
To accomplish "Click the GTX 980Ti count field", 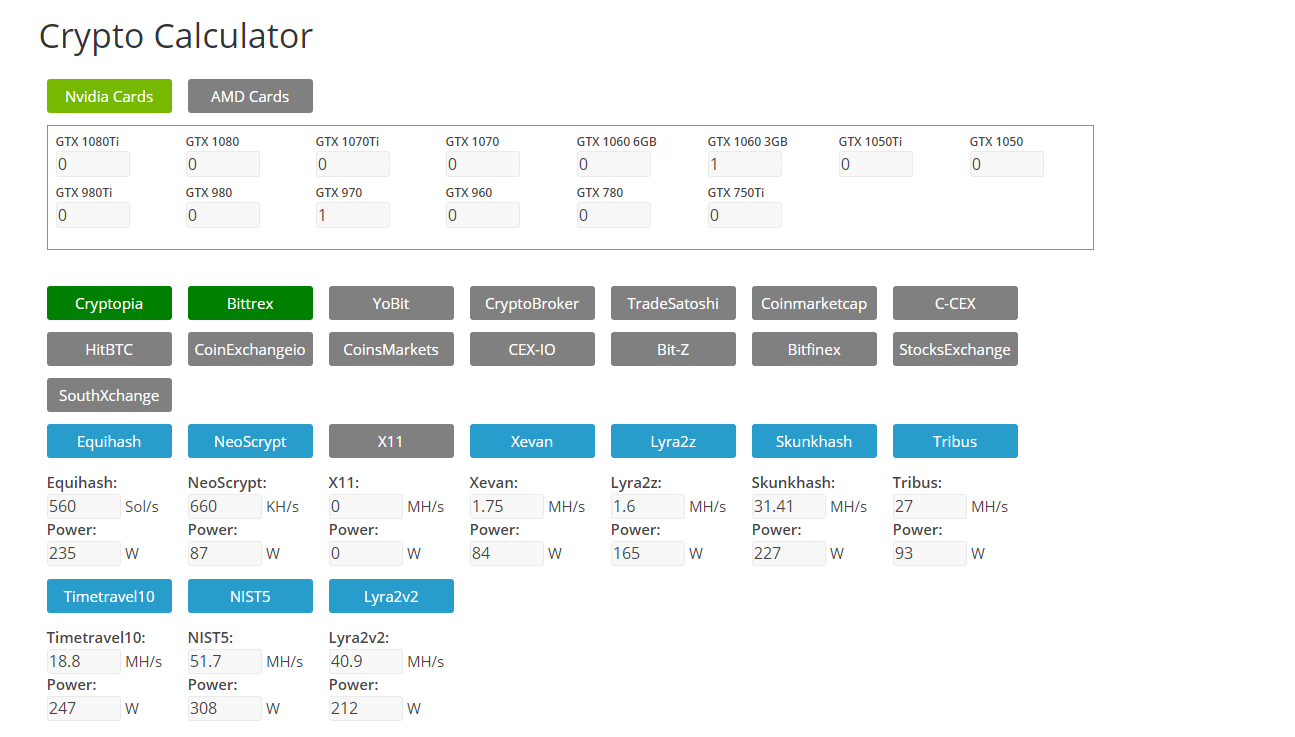I will pos(93,215).
